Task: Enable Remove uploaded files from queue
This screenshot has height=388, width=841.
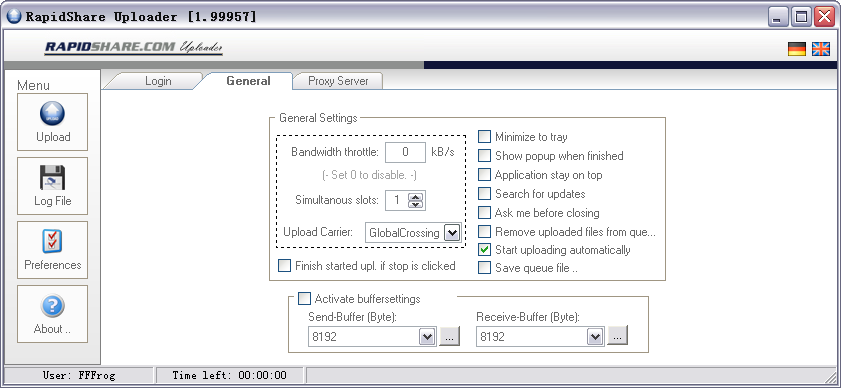Action: (484, 232)
